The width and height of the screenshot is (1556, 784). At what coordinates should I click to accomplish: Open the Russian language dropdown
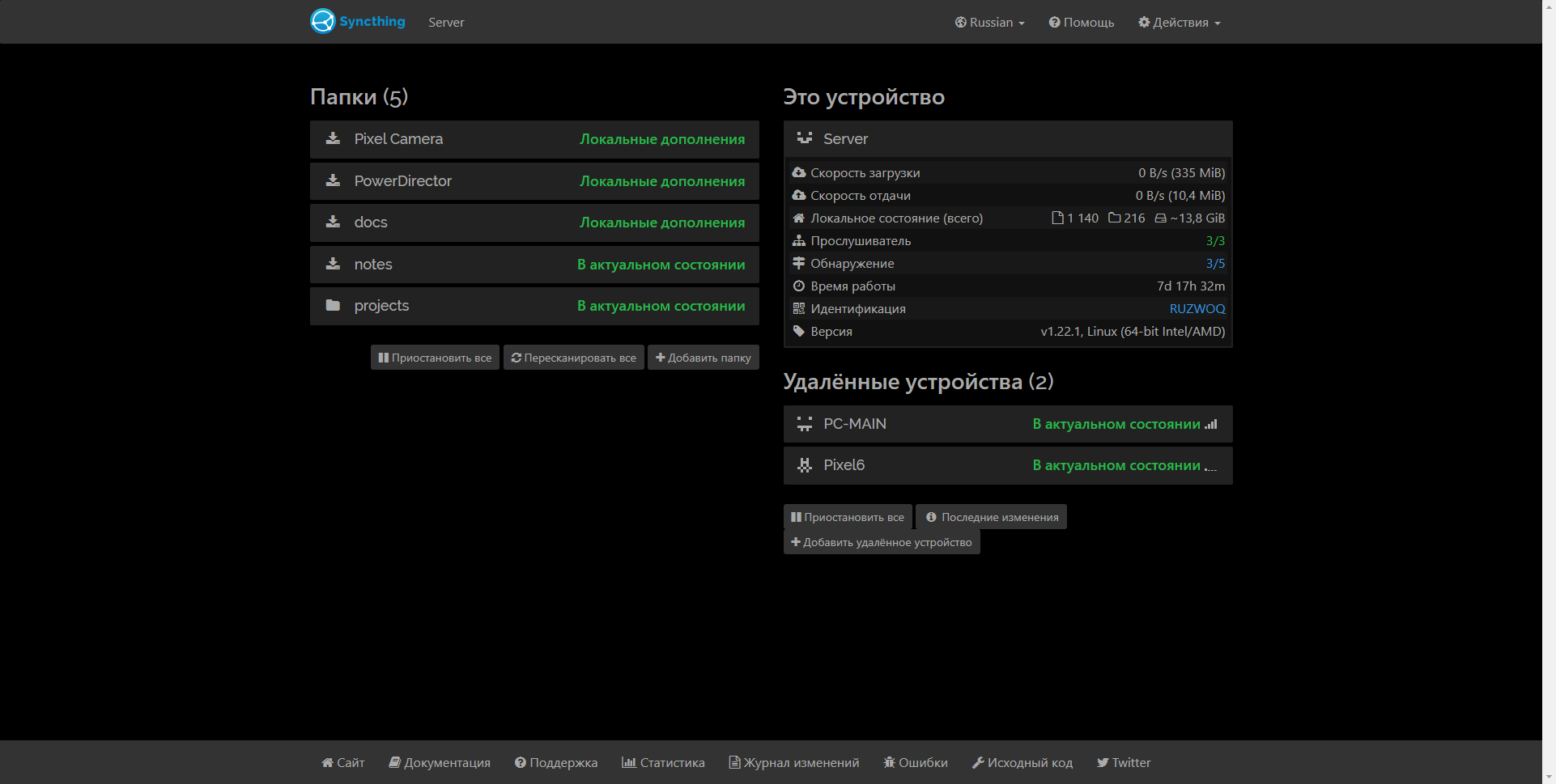point(990,22)
